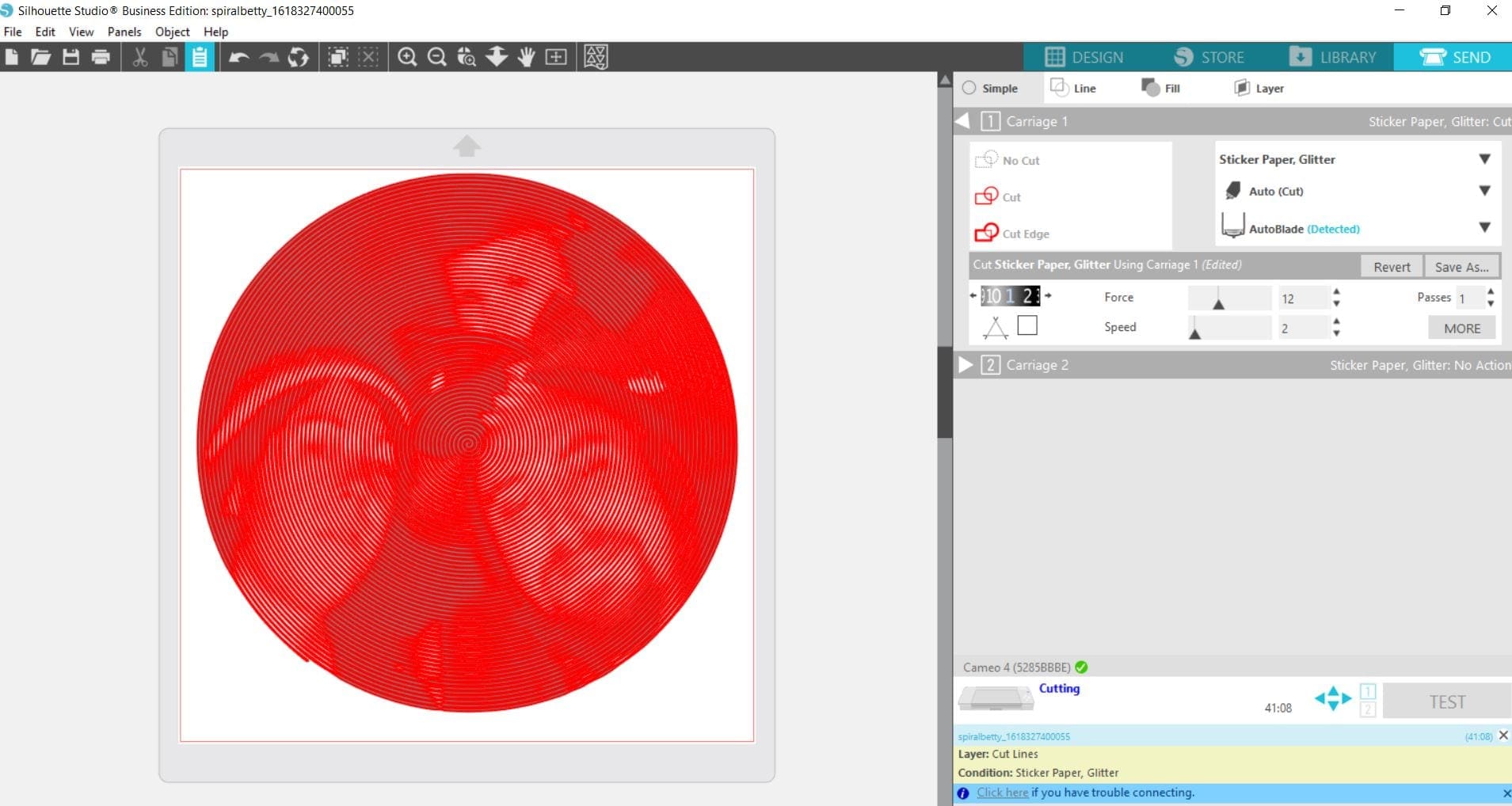Open the Help menu
The height and width of the screenshot is (806, 1512).
pyautogui.click(x=215, y=32)
